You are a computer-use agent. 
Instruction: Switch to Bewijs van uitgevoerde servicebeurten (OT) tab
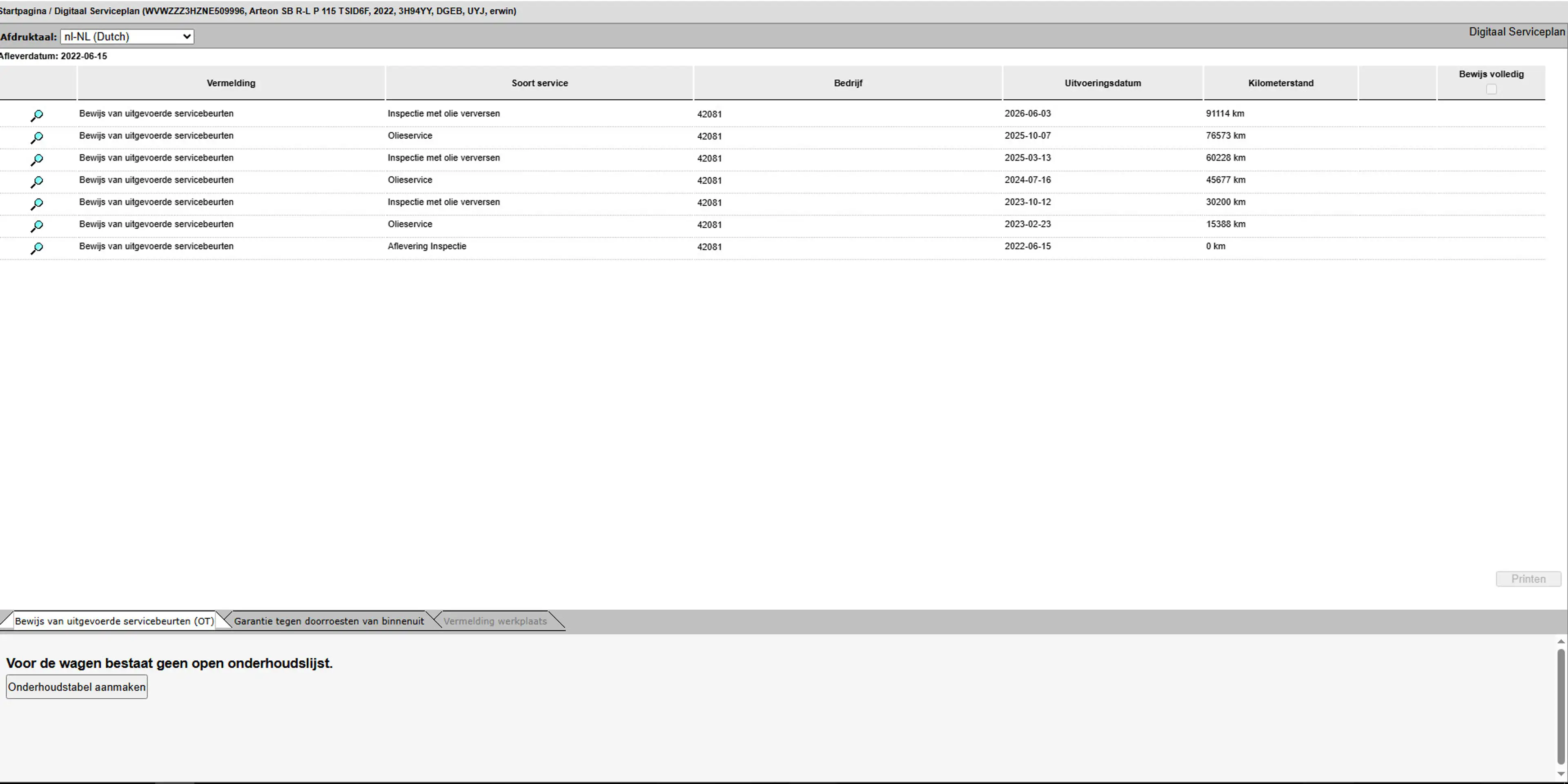click(x=114, y=621)
